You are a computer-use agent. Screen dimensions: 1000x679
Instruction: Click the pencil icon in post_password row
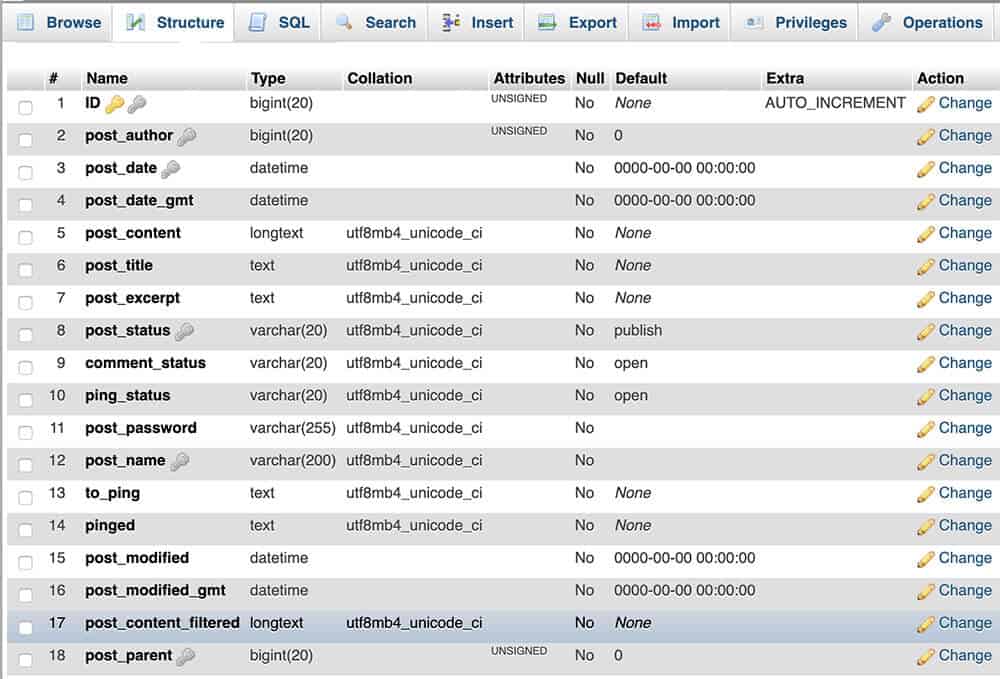[925, 430]
